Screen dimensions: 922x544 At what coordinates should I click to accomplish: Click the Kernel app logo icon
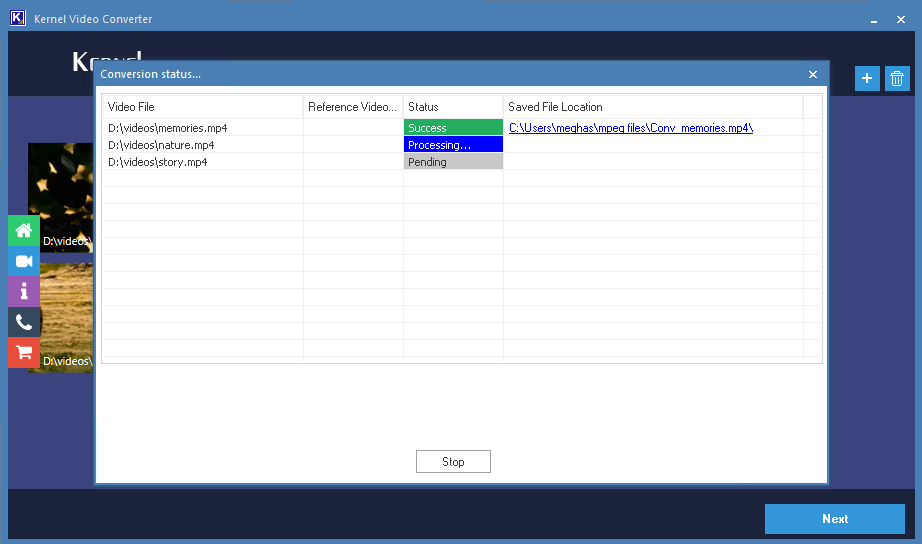tap(18, 18)
